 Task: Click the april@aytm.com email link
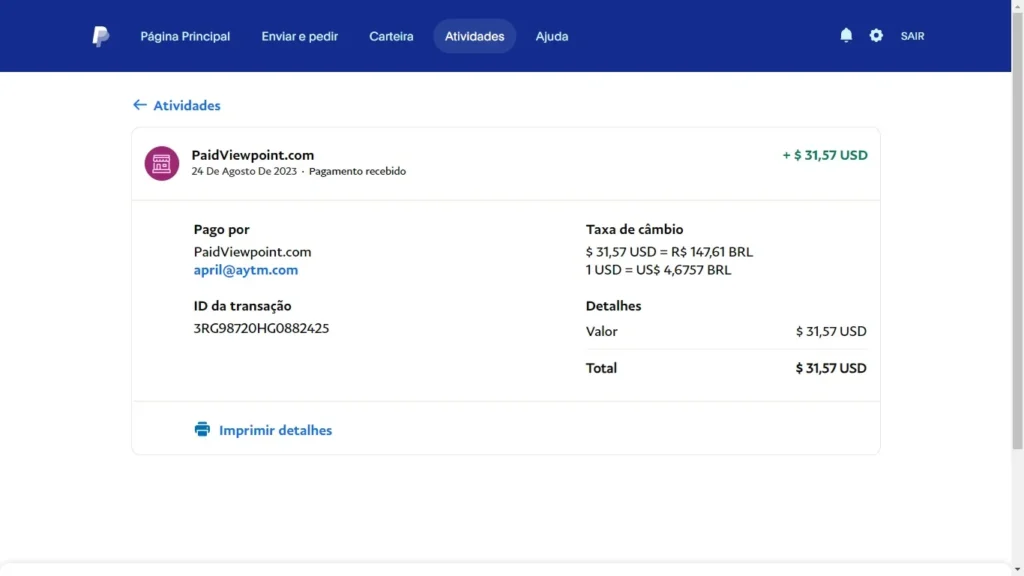point(246,270)
